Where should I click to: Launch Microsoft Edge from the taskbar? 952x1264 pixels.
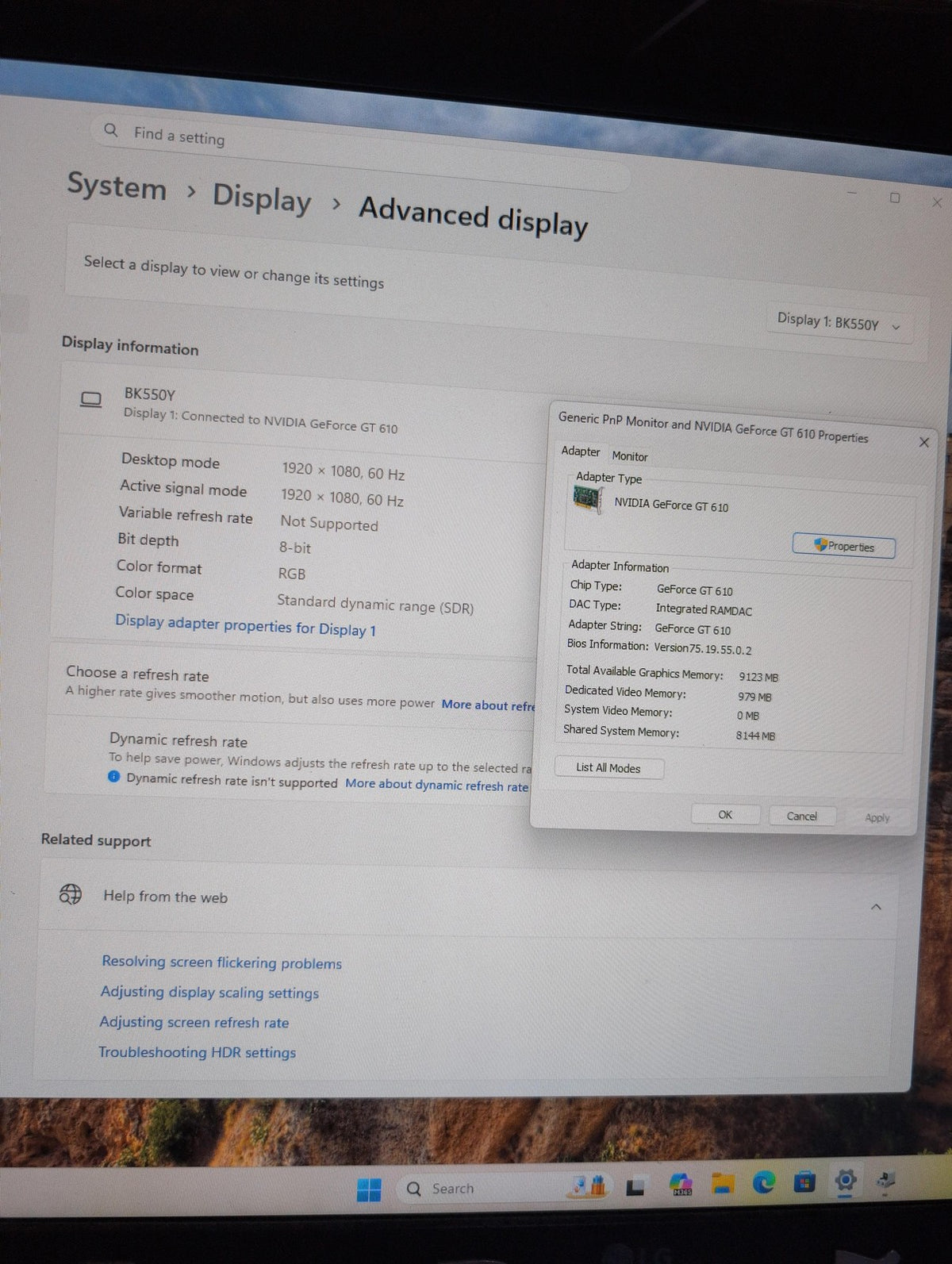[764, 1182]
